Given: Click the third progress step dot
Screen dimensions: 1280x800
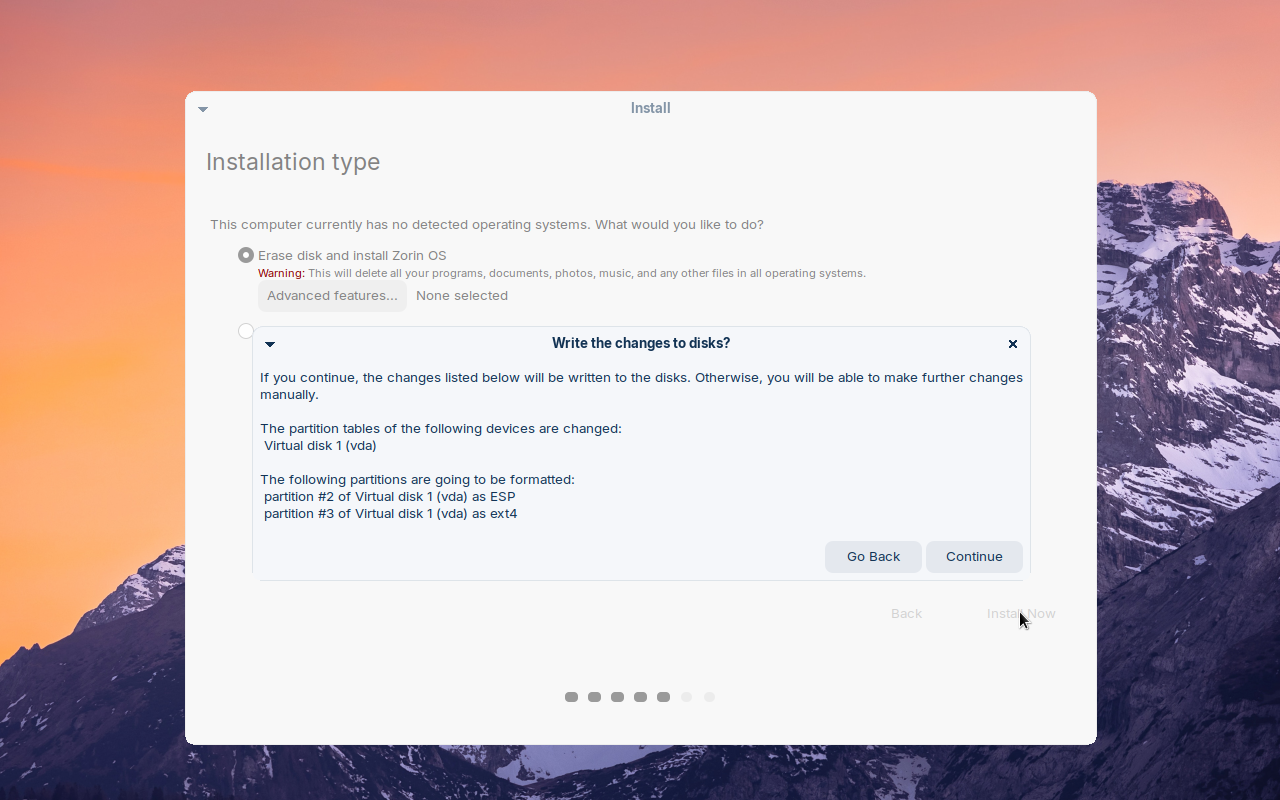Looking at the screenshot, I should pos(617,697).
